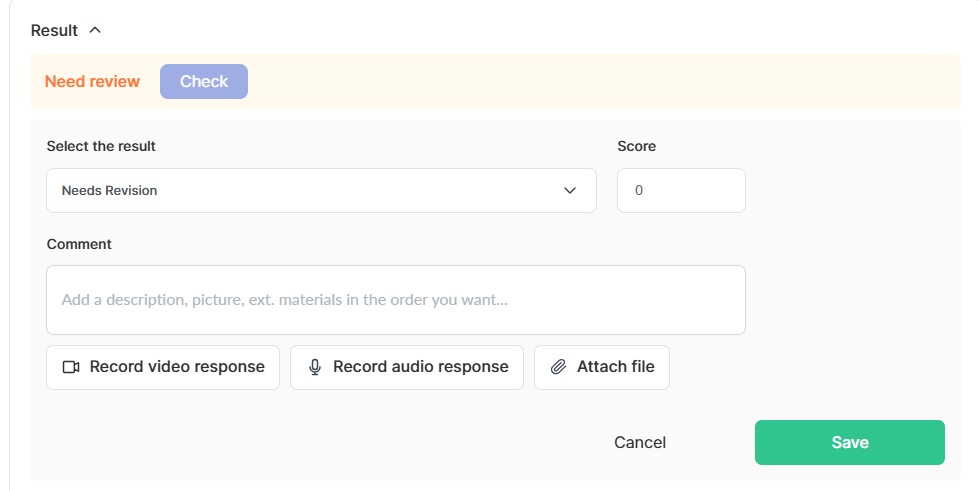The image size is (979, 490).
Task: Cancel the result editing
Action: [x=640, y=442]
